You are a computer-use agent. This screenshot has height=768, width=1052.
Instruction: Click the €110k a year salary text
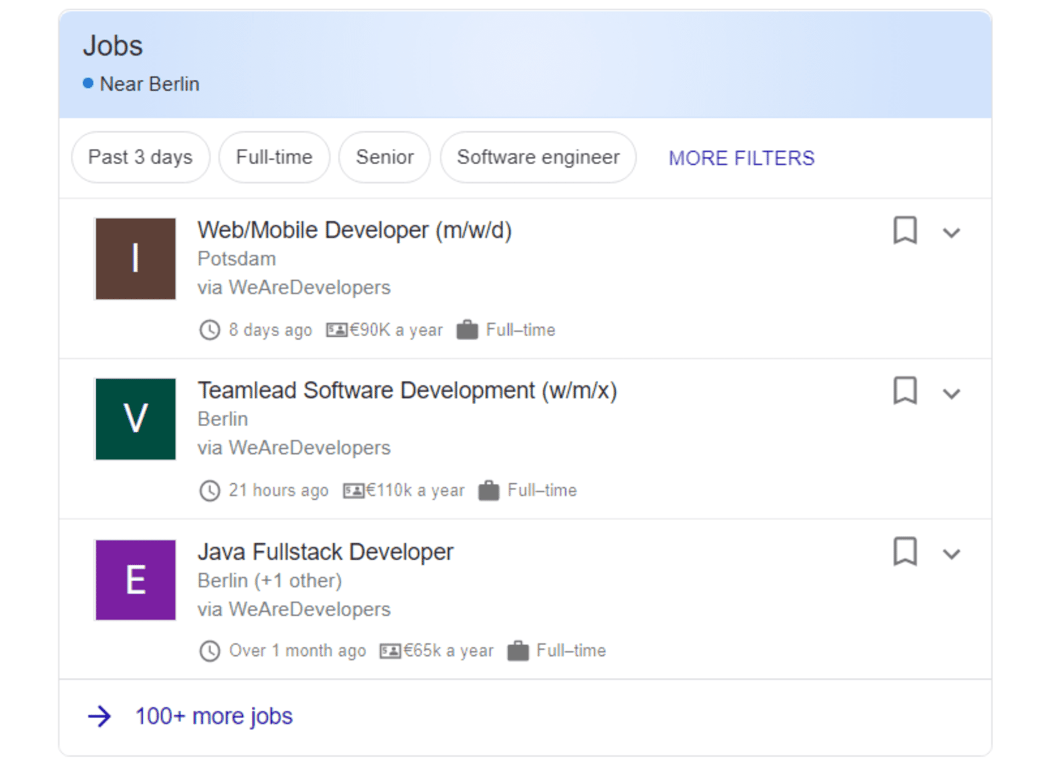415,490
